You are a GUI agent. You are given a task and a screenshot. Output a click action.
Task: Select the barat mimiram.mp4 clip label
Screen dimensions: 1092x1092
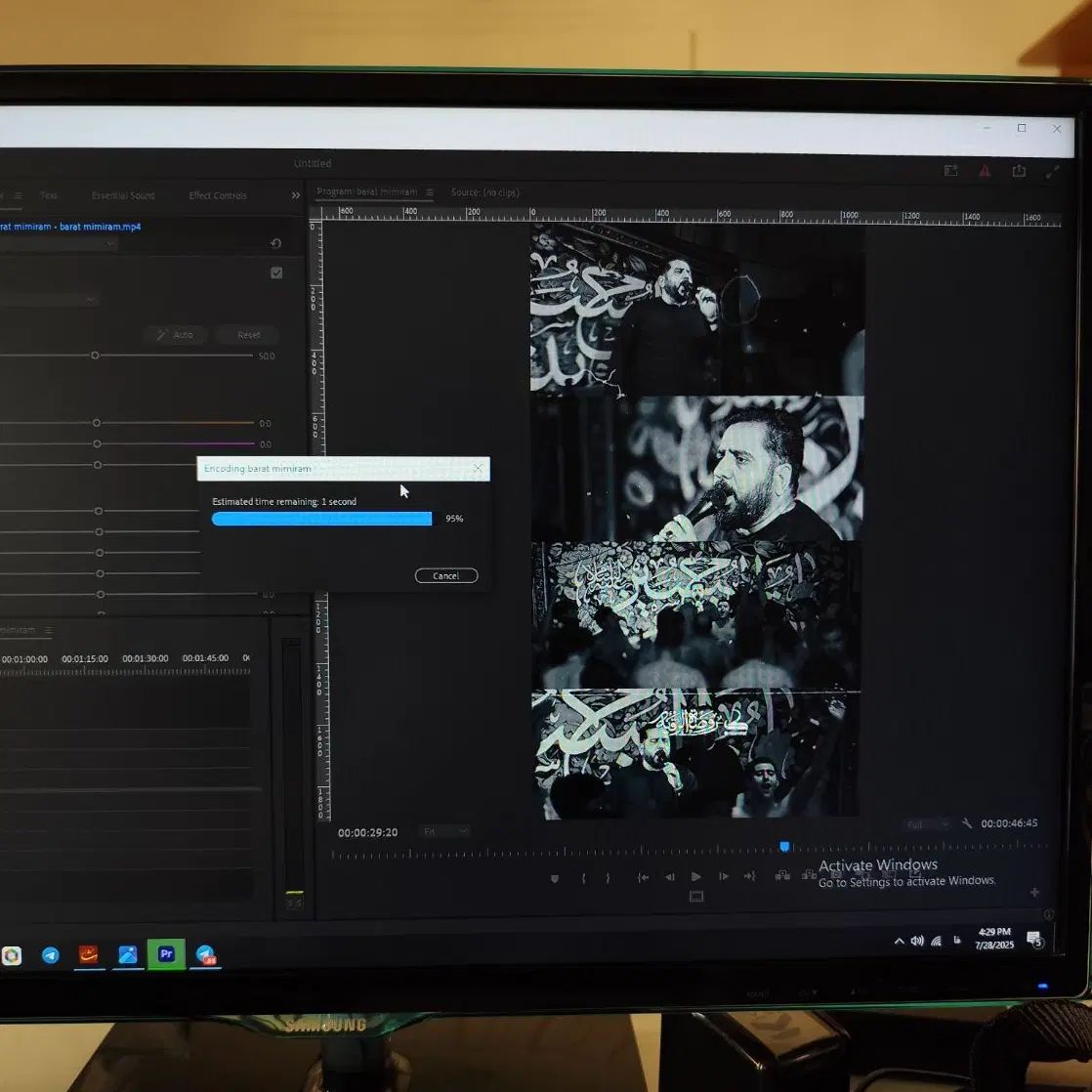click(101, 227)
